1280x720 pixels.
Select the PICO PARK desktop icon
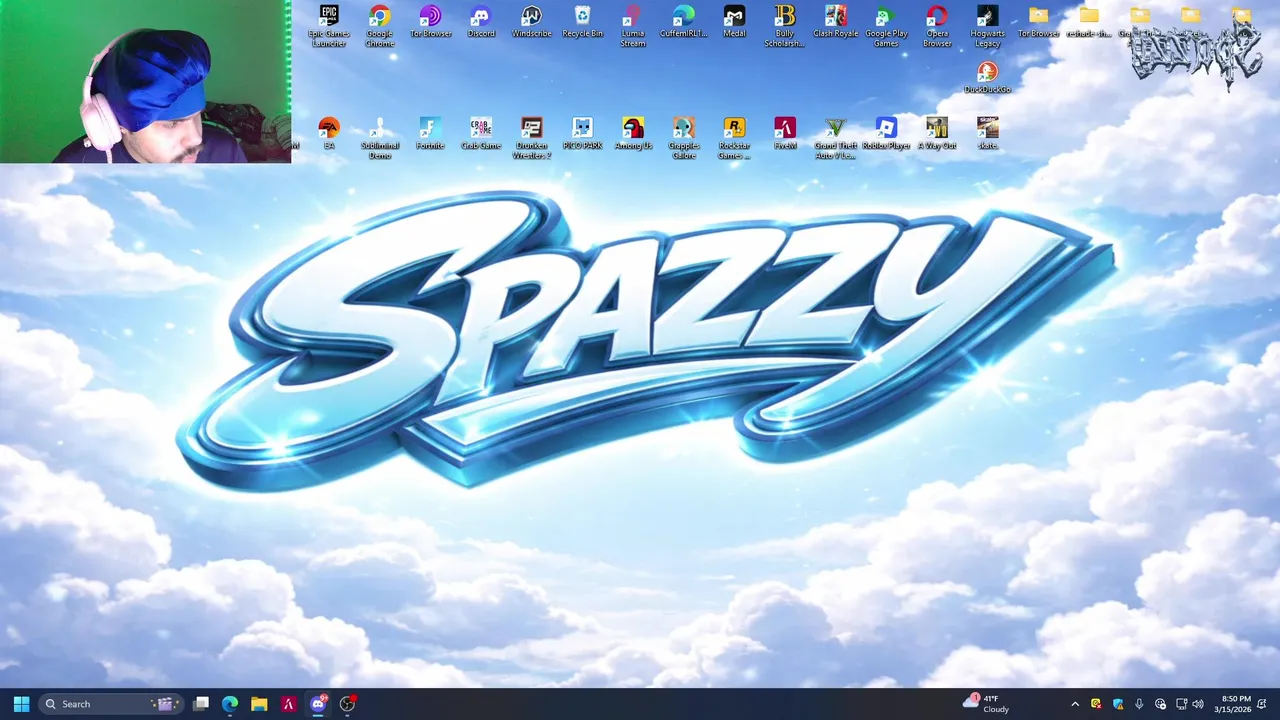(582, 134)
